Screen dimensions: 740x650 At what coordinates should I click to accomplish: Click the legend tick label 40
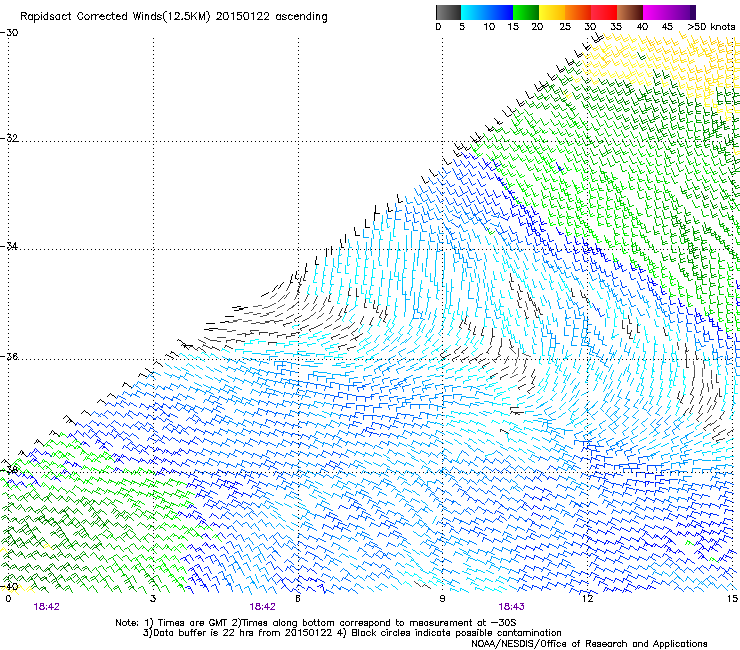[x=642, y=27]
